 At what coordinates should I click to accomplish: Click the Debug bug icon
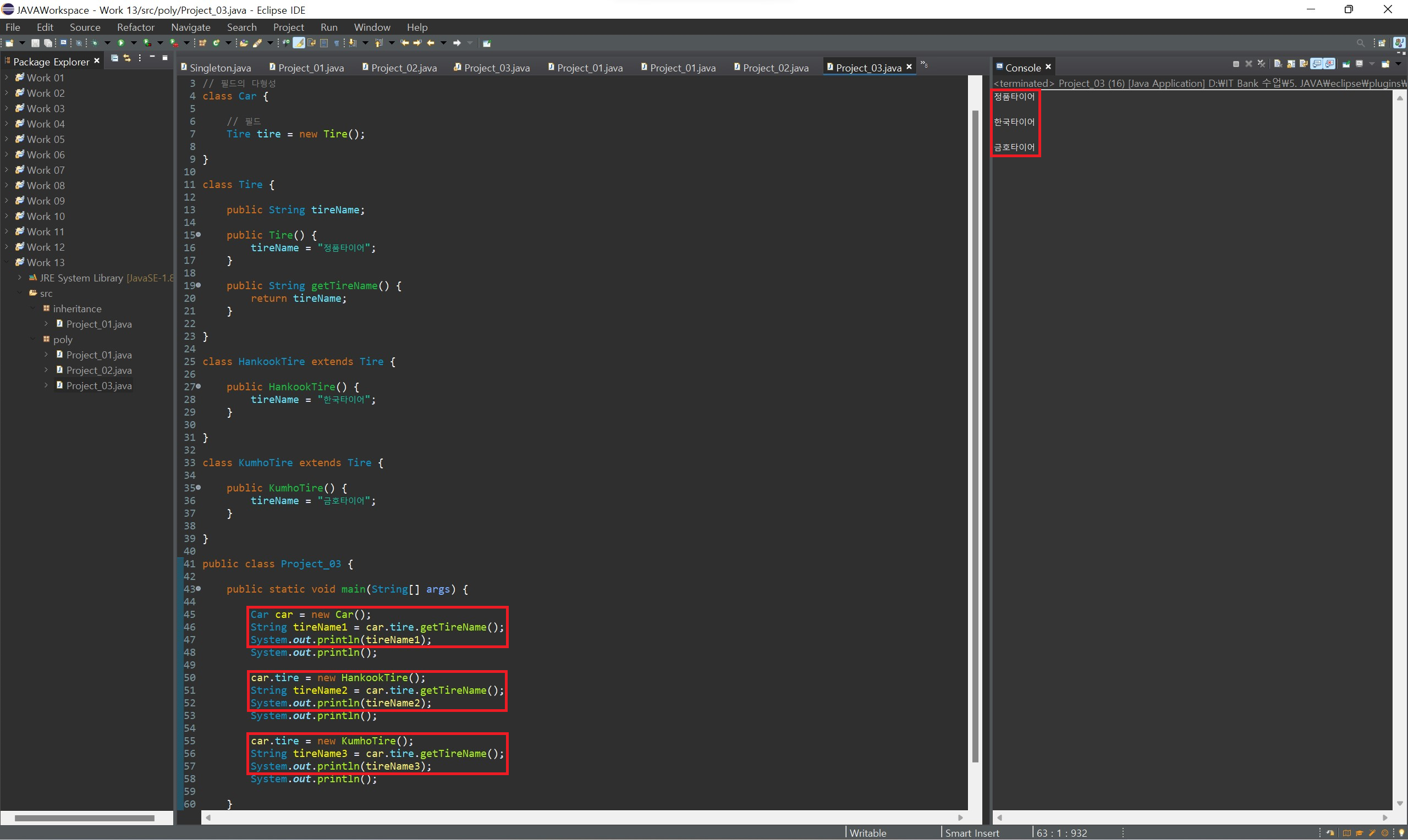click(x=95, y=43)
